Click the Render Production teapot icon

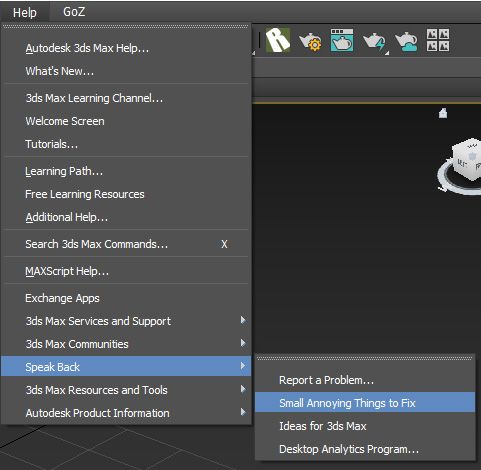[x=375, y=42]
